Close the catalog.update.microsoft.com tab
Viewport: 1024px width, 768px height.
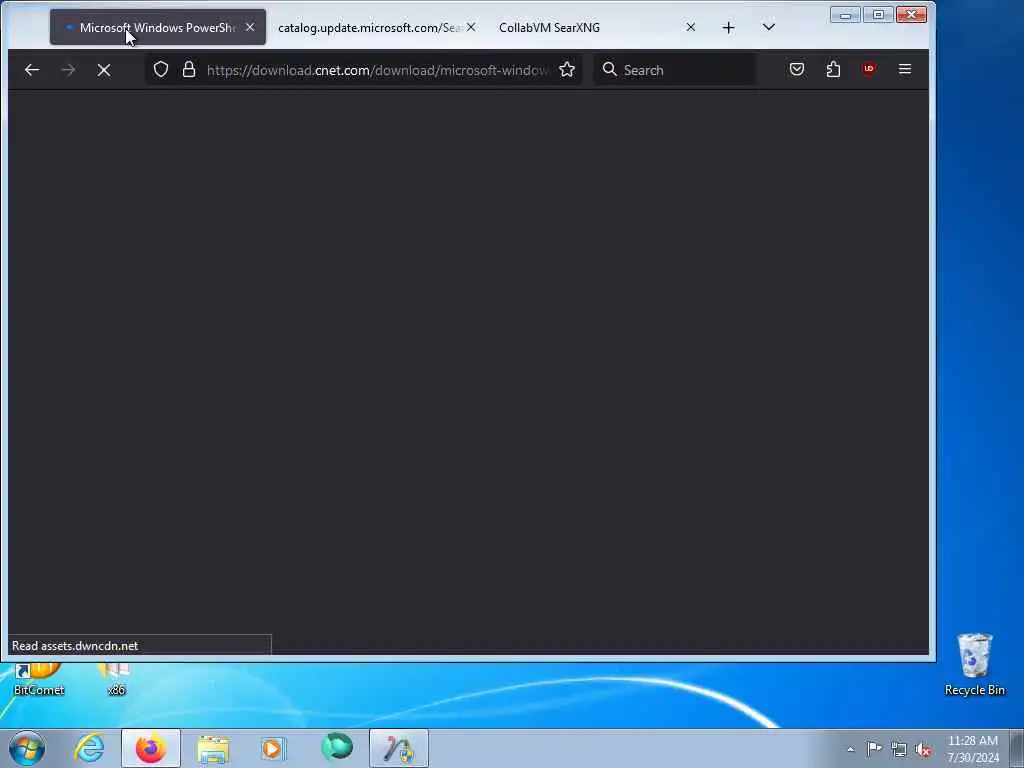click(x=471, y=27)
